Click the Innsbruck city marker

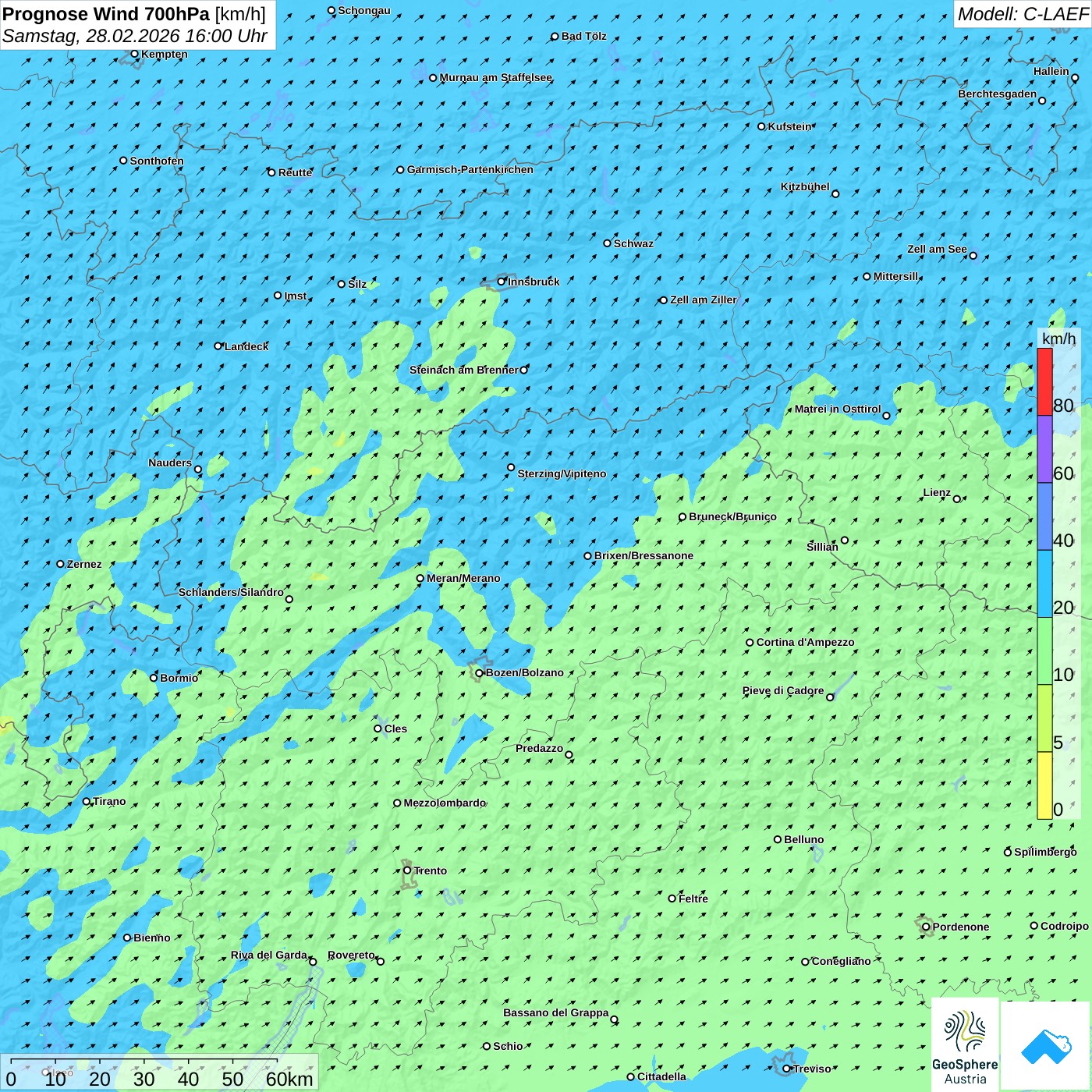click(502, 282)
